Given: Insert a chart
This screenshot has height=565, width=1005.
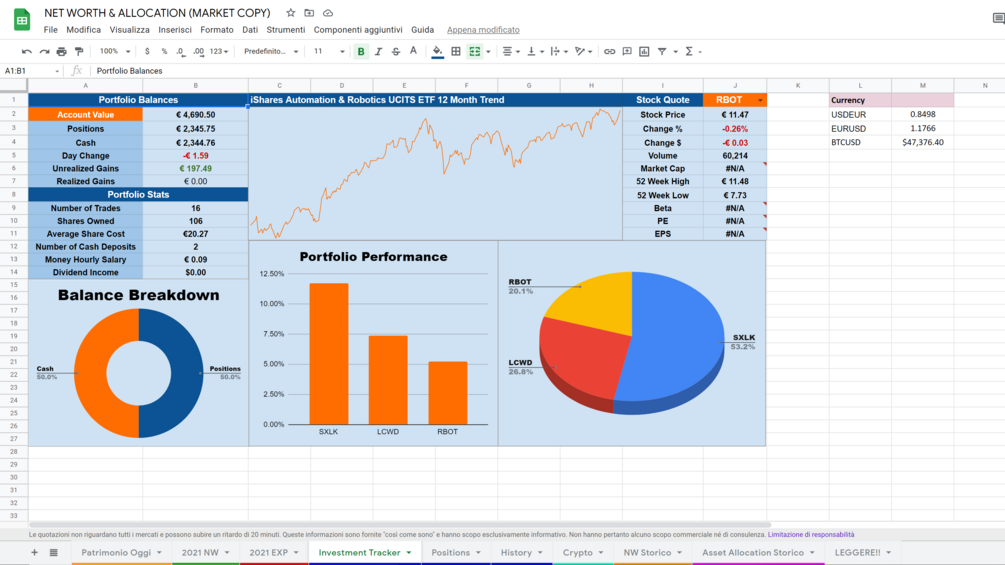Looking at the screenshot, I should [x=644, y=51].
